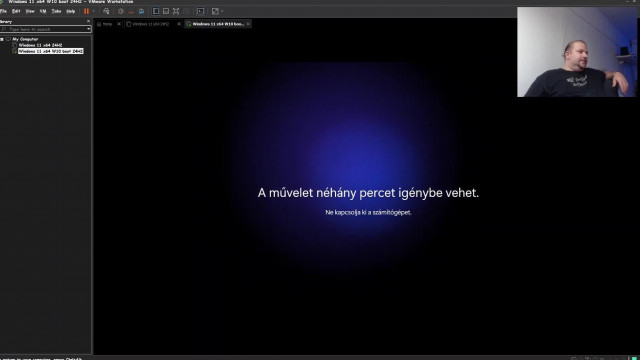
Task: Select Windows 11 x64 W10 boot 24H2 VM
Action: pyautogui.click(x=51, y=51)
